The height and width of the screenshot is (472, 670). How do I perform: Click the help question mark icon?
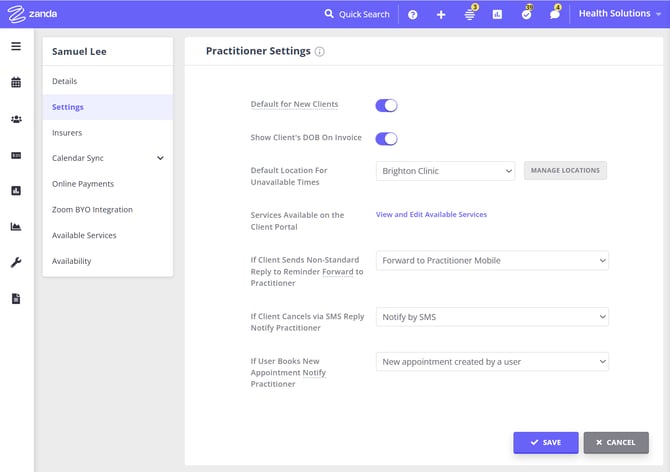click(x=412, y=14)
